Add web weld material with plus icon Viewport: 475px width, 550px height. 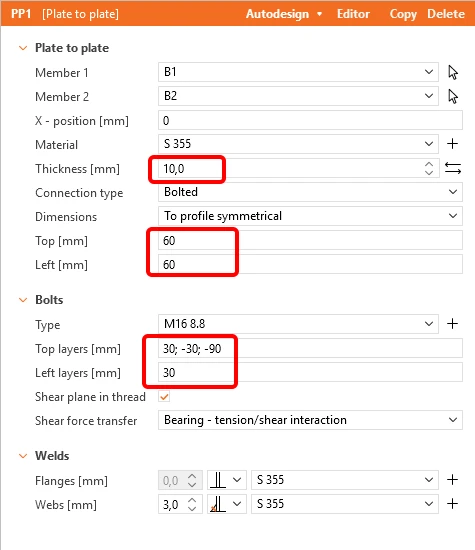(x=453, y=504)
